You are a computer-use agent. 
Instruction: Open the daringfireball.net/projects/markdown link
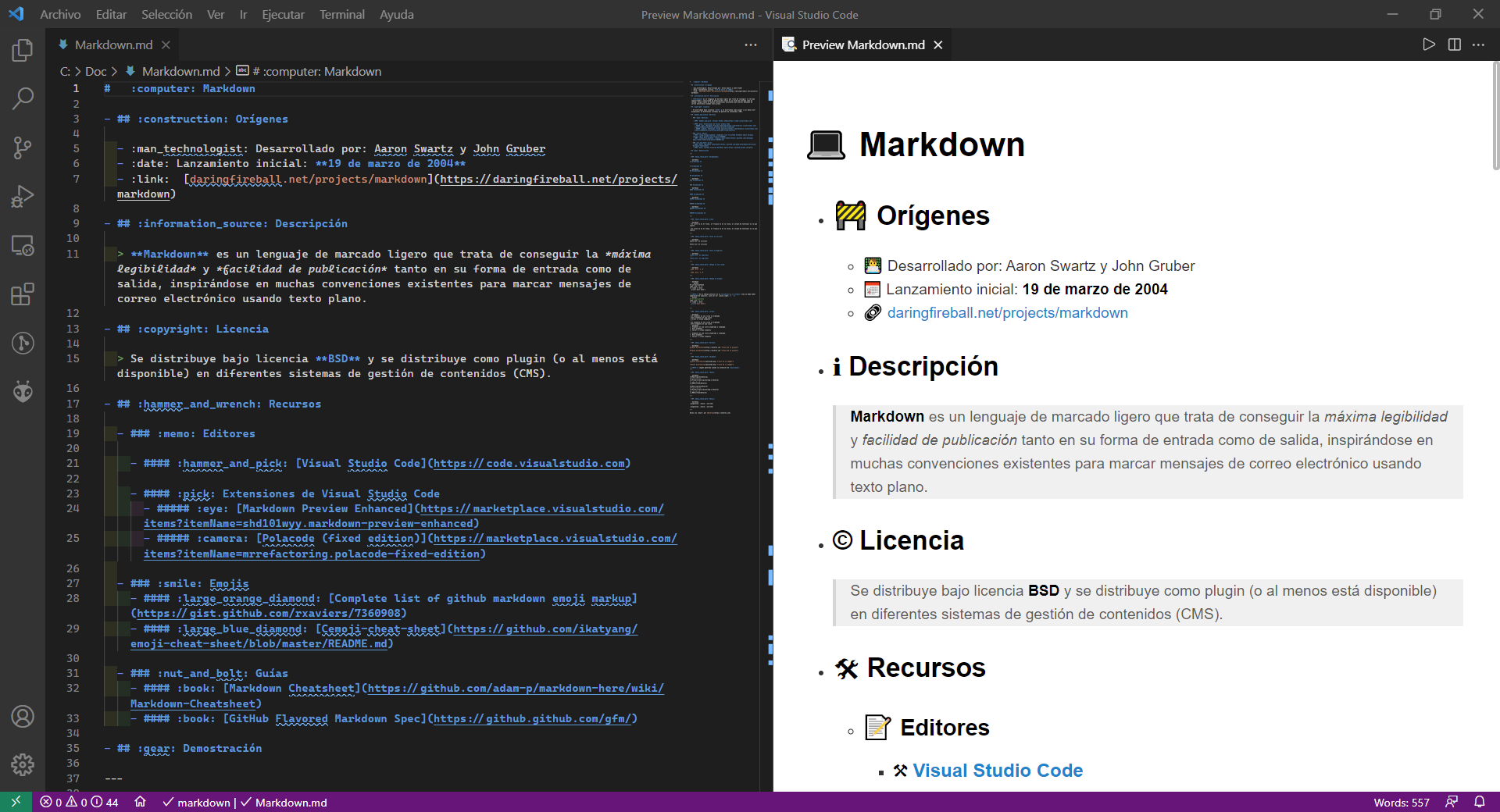(1007, 312)
